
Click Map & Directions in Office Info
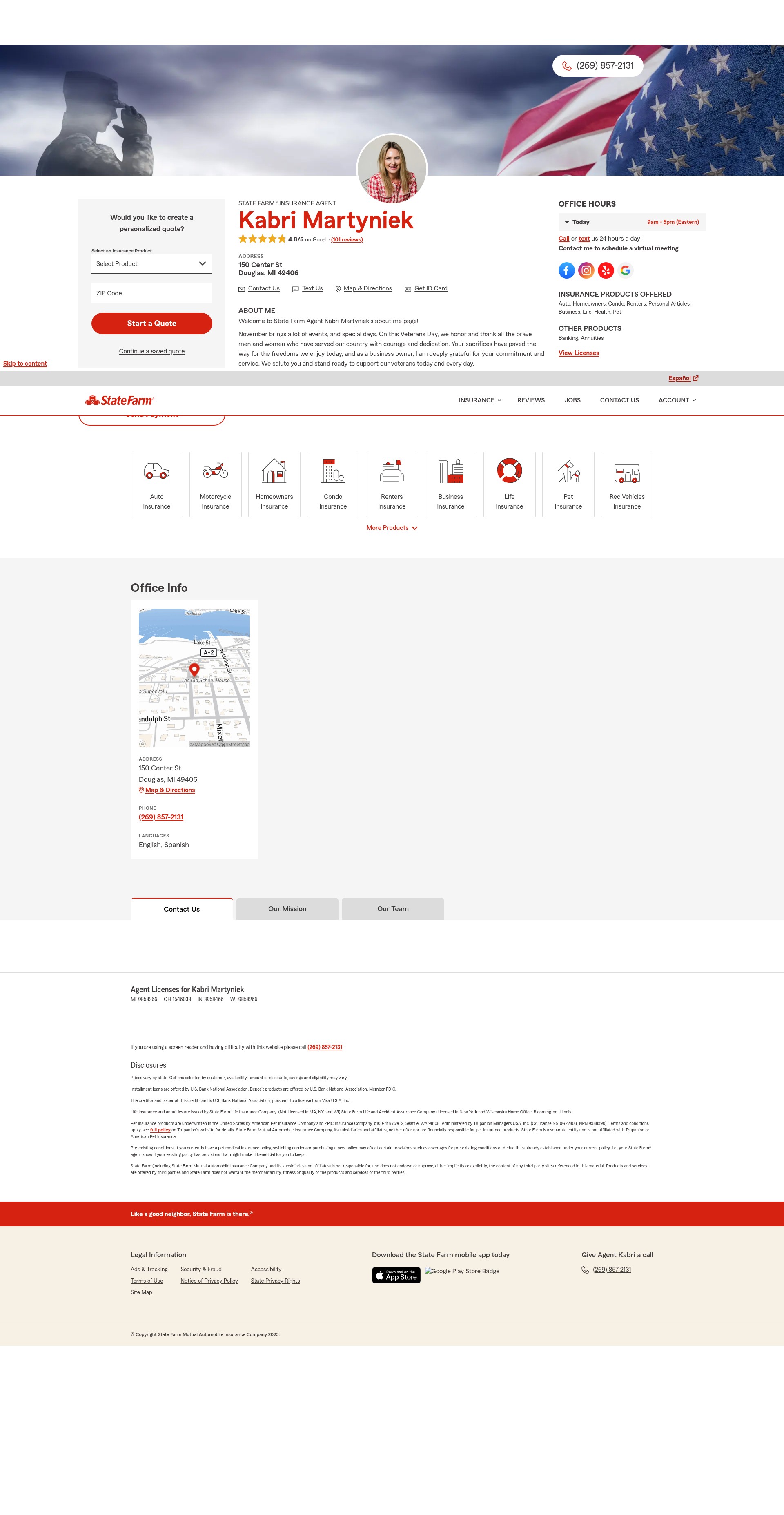click(170, 790)
